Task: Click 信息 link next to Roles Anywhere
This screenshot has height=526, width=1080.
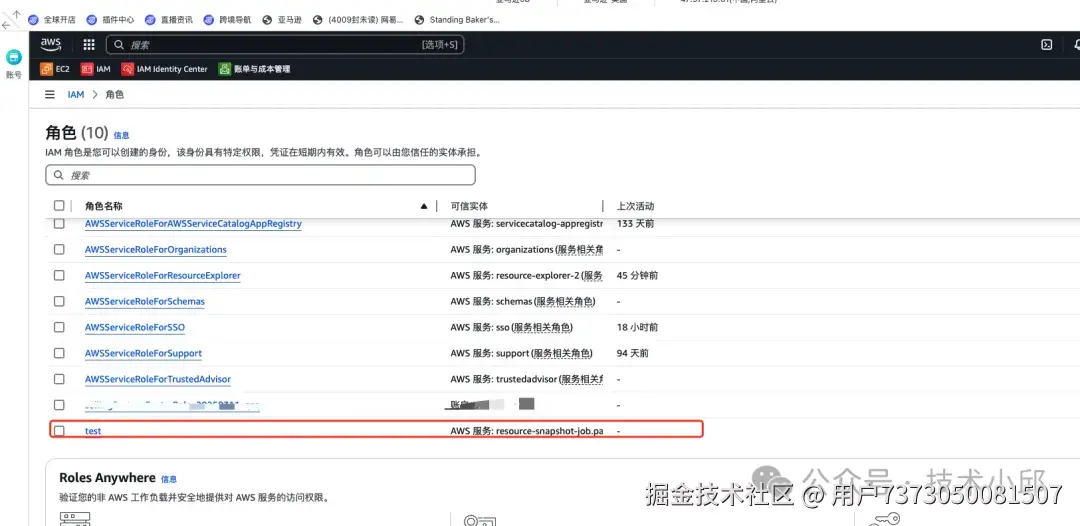Action: (x=169, y=479)
